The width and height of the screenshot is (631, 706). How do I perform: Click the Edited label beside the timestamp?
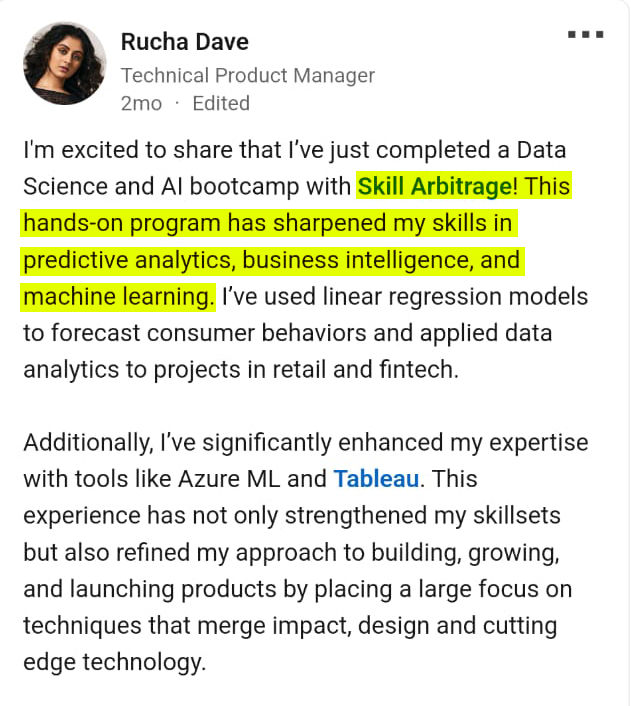coord(220,103)
